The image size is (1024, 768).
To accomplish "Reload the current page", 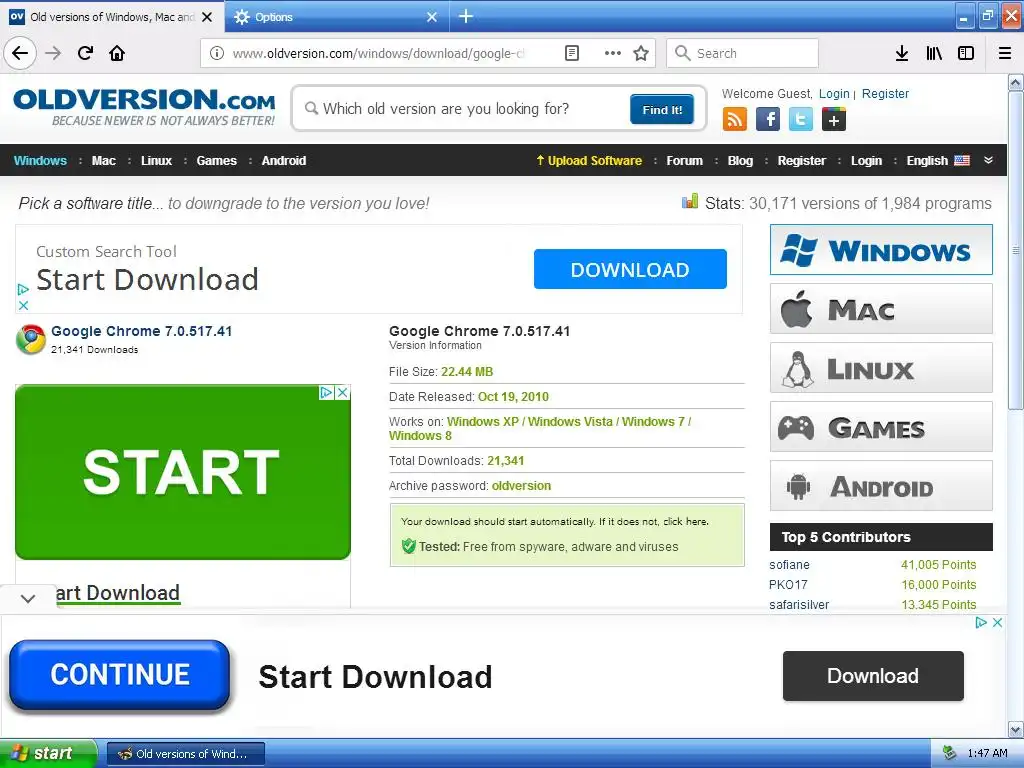I will [x=85, y=53].
